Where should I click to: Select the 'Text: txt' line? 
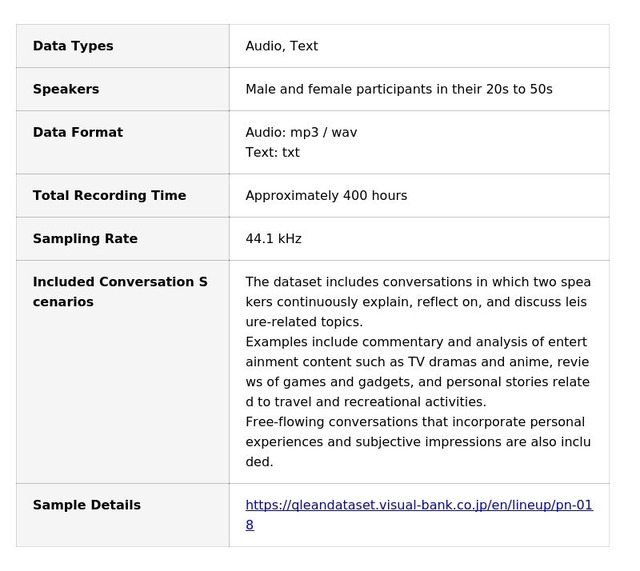pyautogui.click(x=272, y=152)
